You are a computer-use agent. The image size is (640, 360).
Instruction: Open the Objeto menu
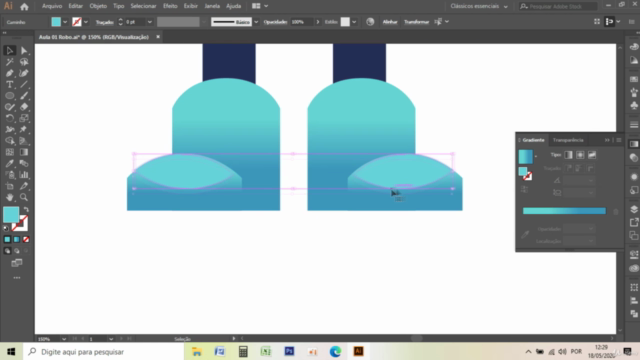click(98, 6)
